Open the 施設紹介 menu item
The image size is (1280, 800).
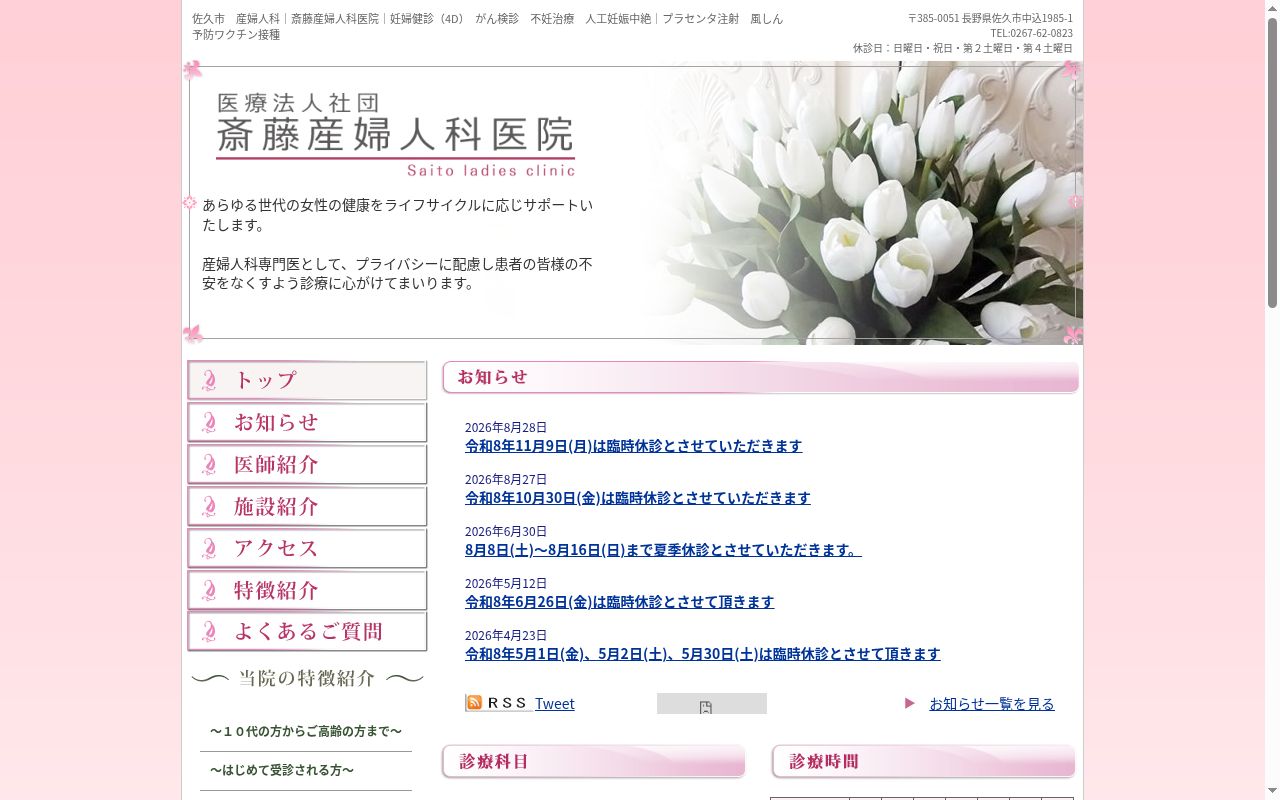point(307,507)
